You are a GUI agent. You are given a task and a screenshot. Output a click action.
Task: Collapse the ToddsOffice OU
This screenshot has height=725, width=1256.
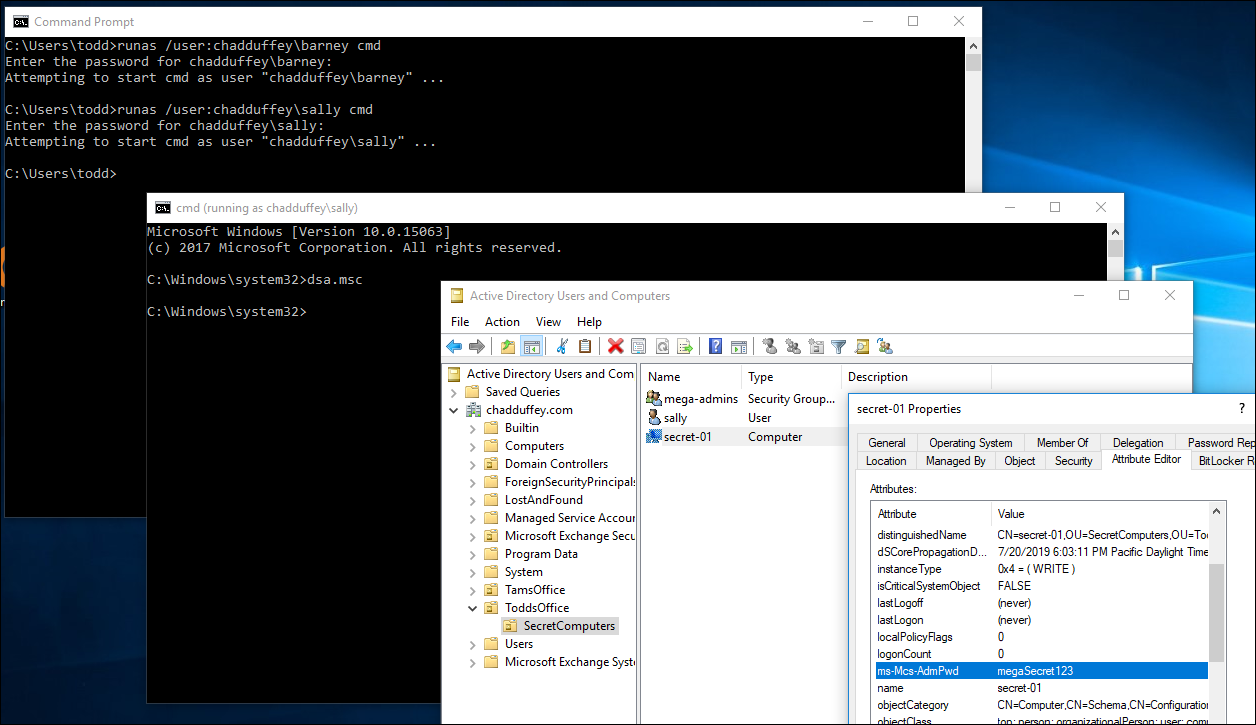point(473,608)
